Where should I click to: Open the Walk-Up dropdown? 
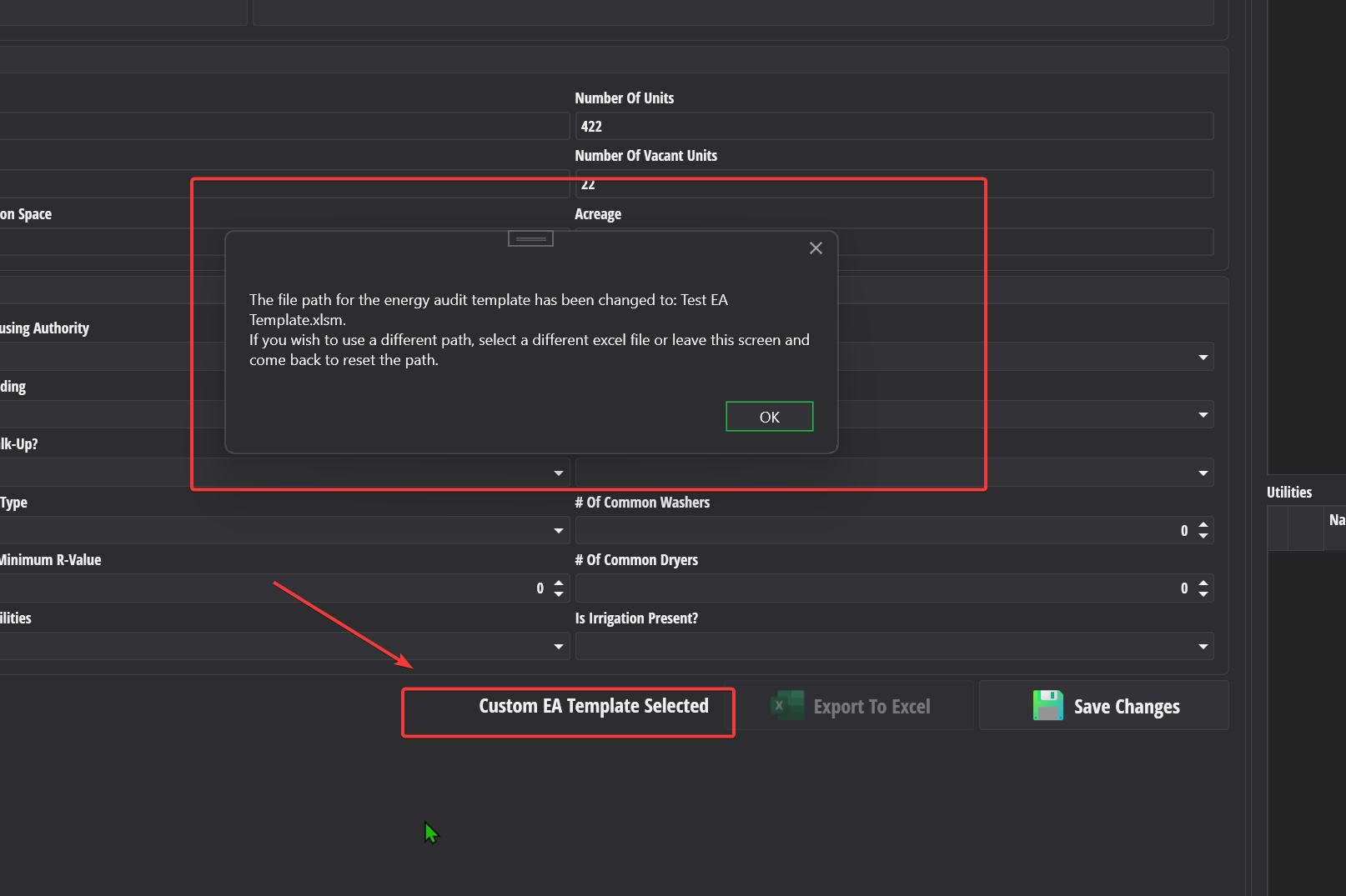pyautogui.click(x=557, y=473)
